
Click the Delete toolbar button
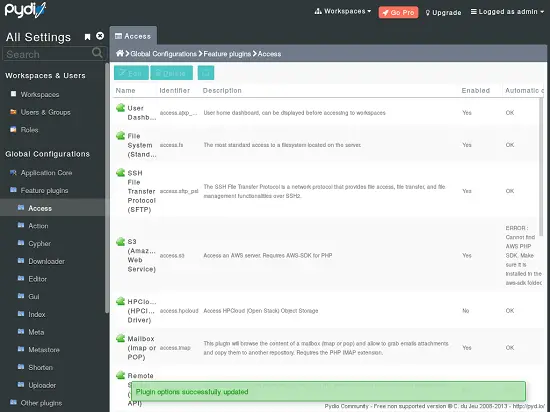(172, 73)
